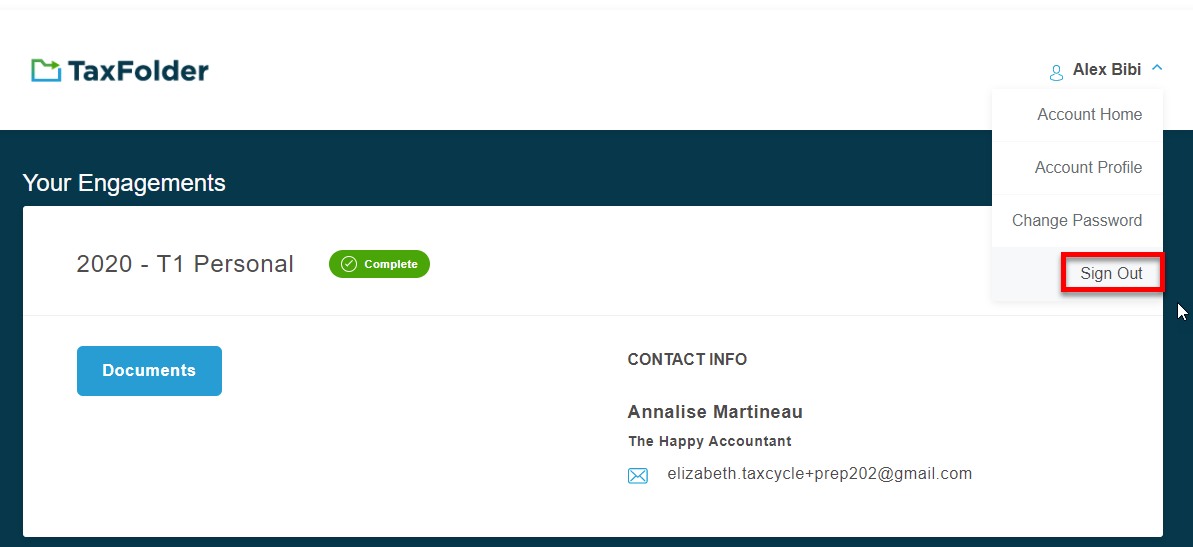Click the Annalise Martineau contact name
Viewport: 1193px width, 547px height.
715,412
